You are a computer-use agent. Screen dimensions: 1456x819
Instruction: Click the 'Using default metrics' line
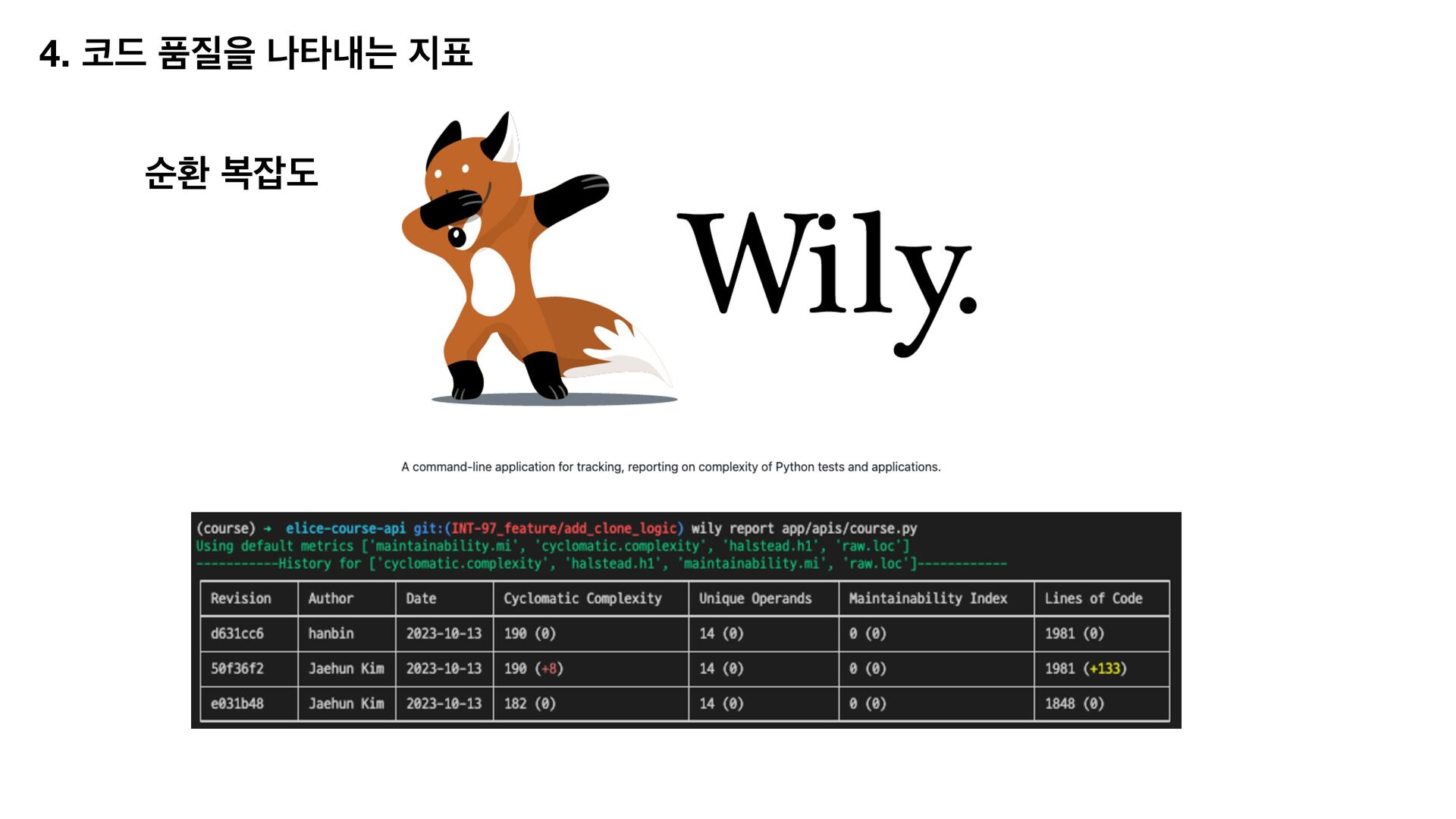[x=553, y=546]
